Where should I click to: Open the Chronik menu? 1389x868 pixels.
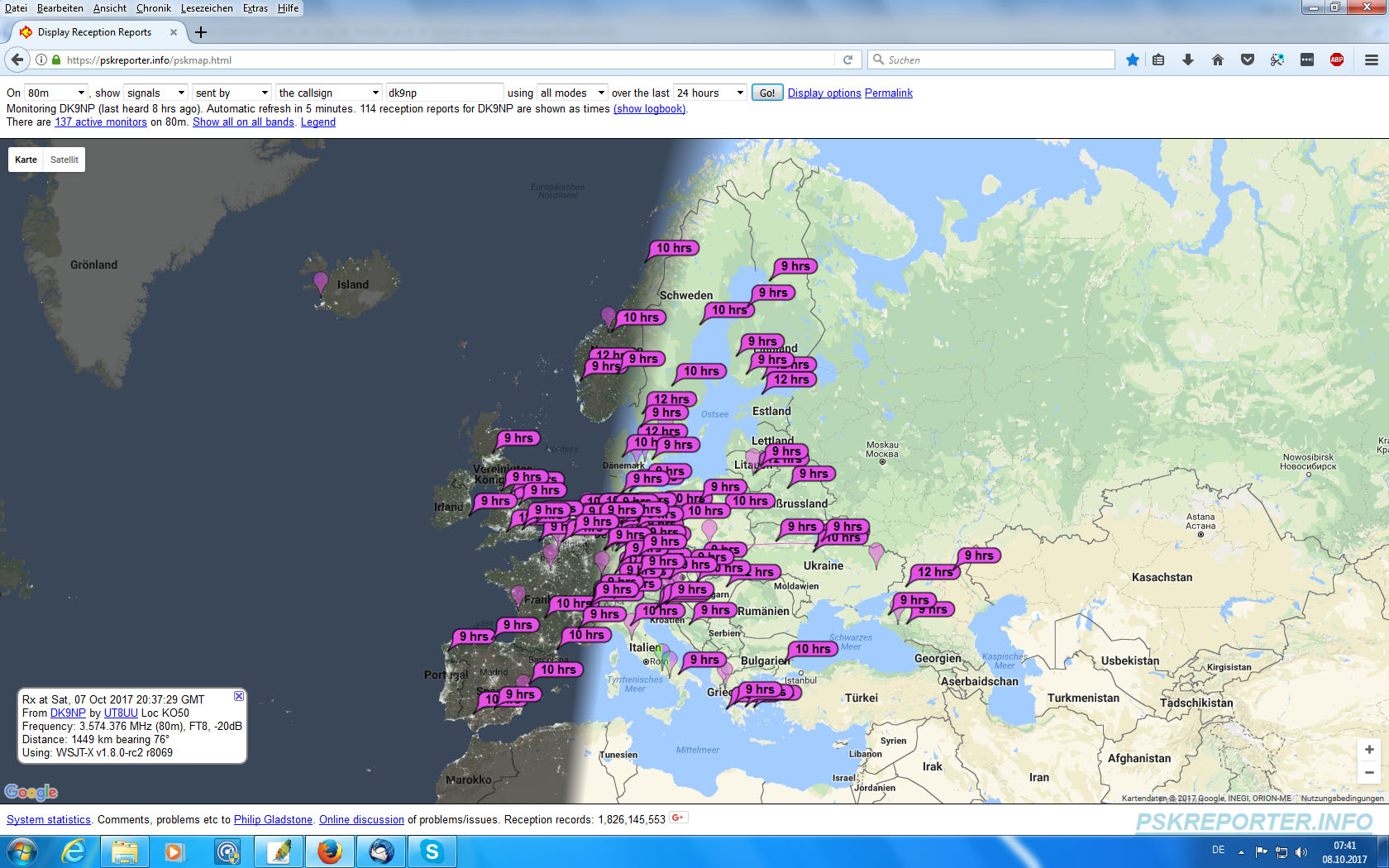[153, 8]
